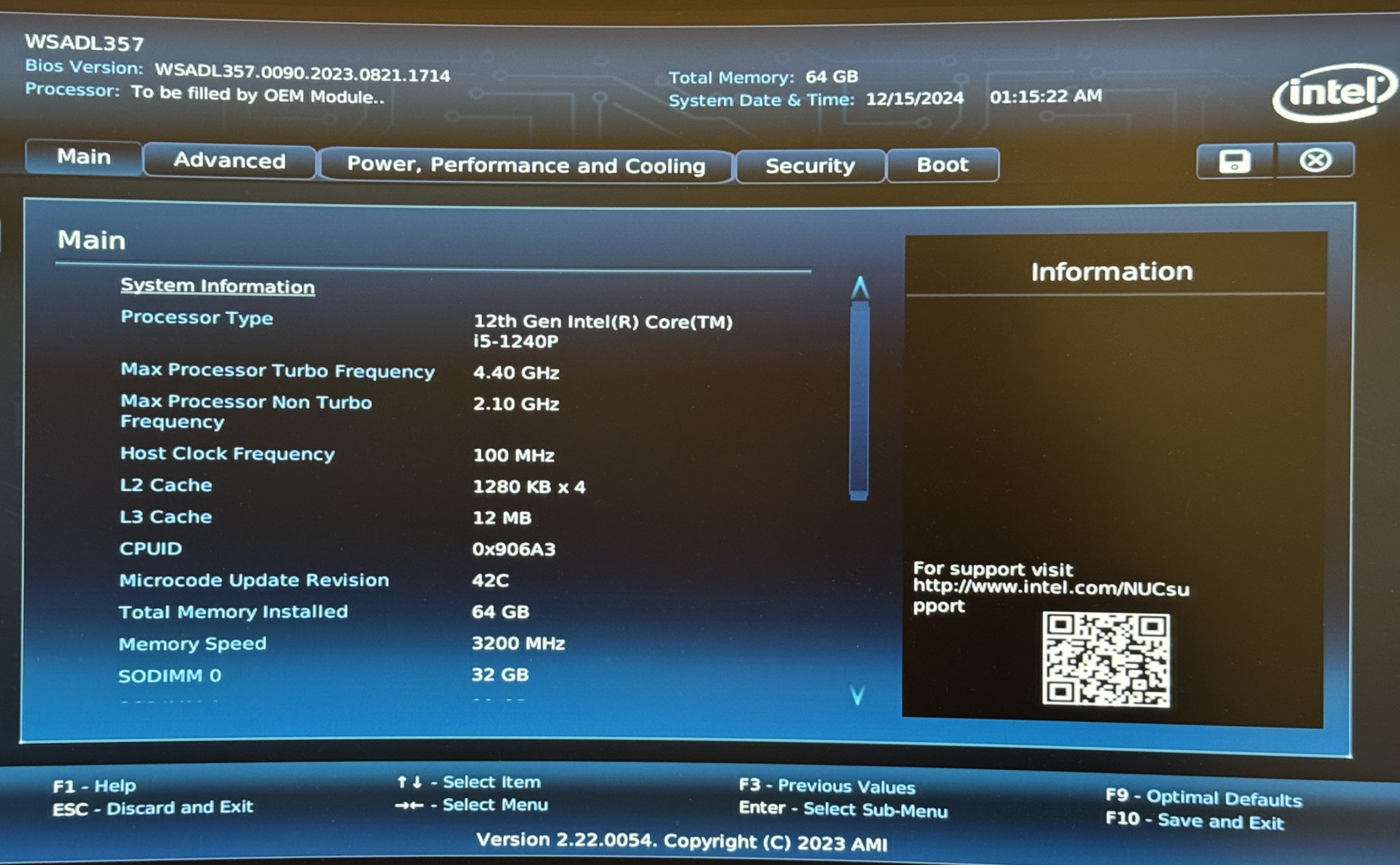
Task: Select the L2 Cache label
Action: tap(166, 485)
